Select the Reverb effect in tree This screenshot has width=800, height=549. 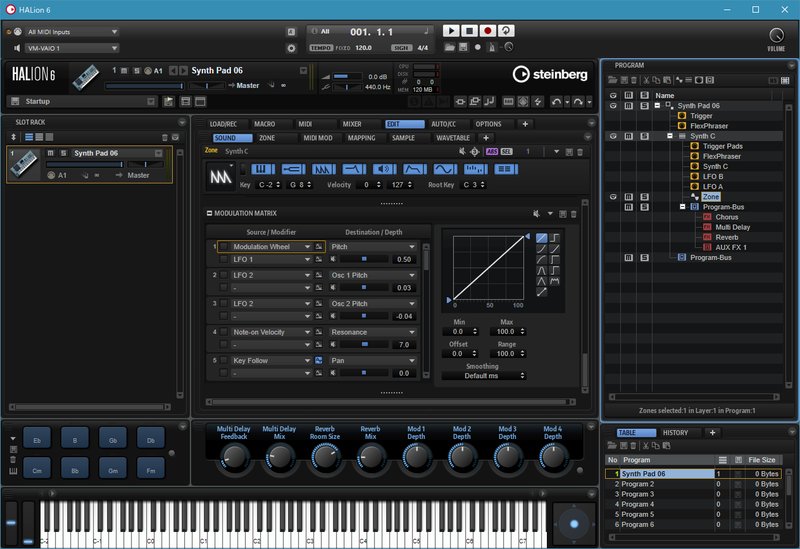pos(727,237)
